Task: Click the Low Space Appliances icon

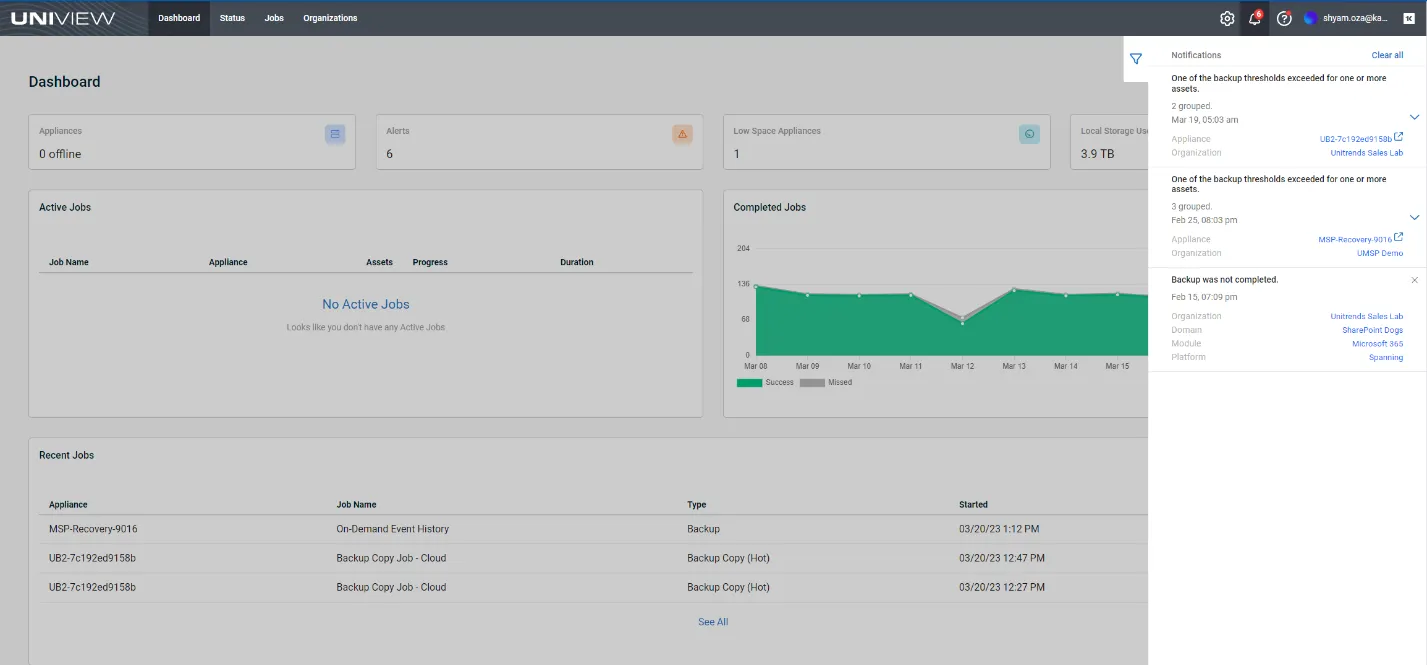Action: click(x=1029, y=134)
